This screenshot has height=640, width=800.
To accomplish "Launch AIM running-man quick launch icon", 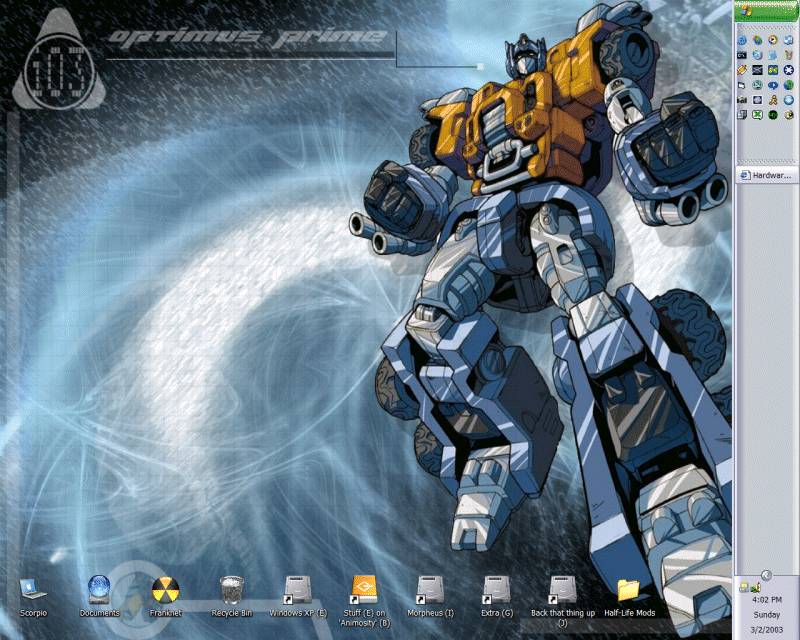I will click(x=773, y=100).
